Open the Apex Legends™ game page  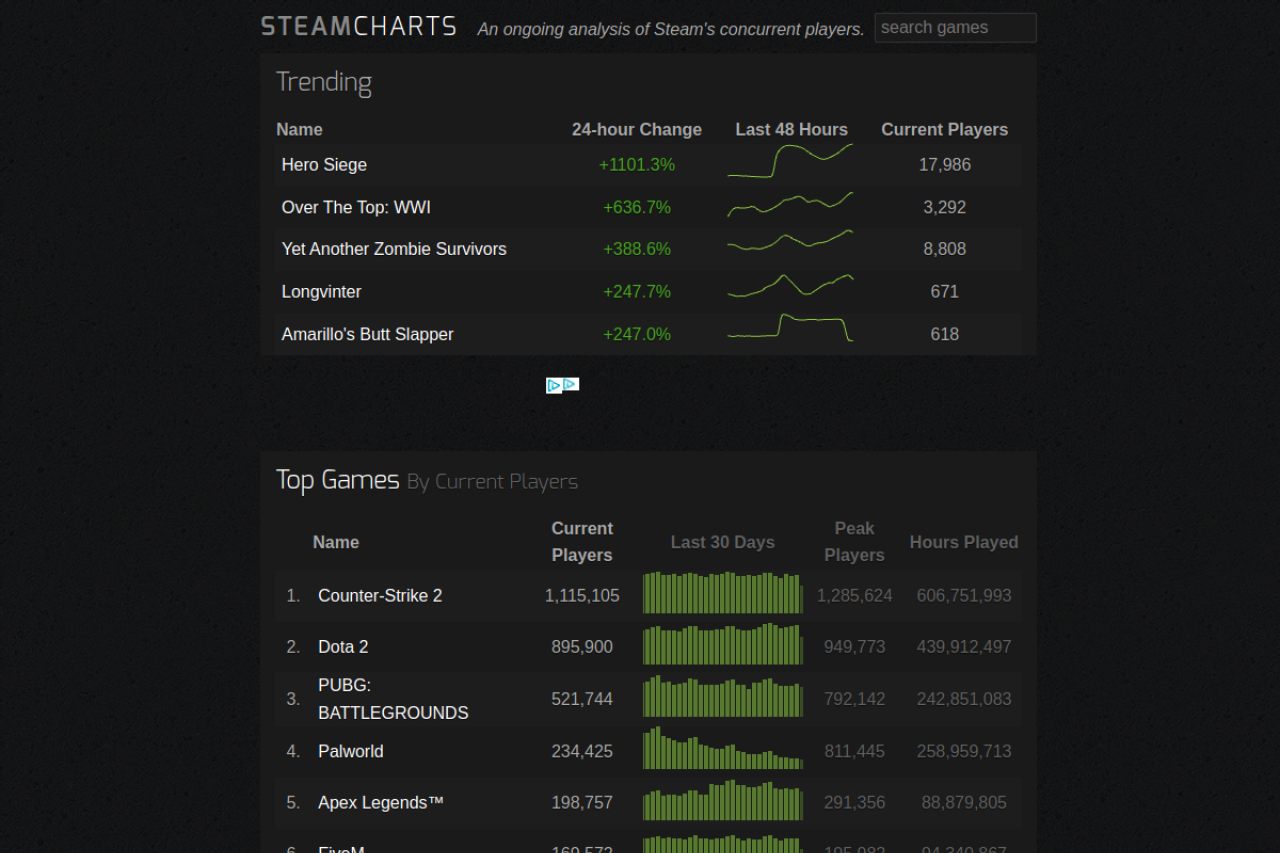click(381, 802)
